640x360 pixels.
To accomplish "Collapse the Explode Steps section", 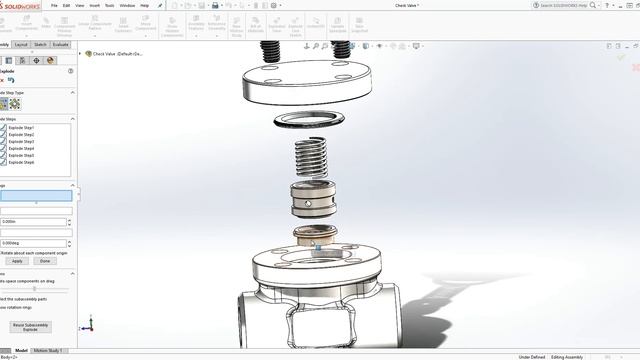I will tap(73, 119).
